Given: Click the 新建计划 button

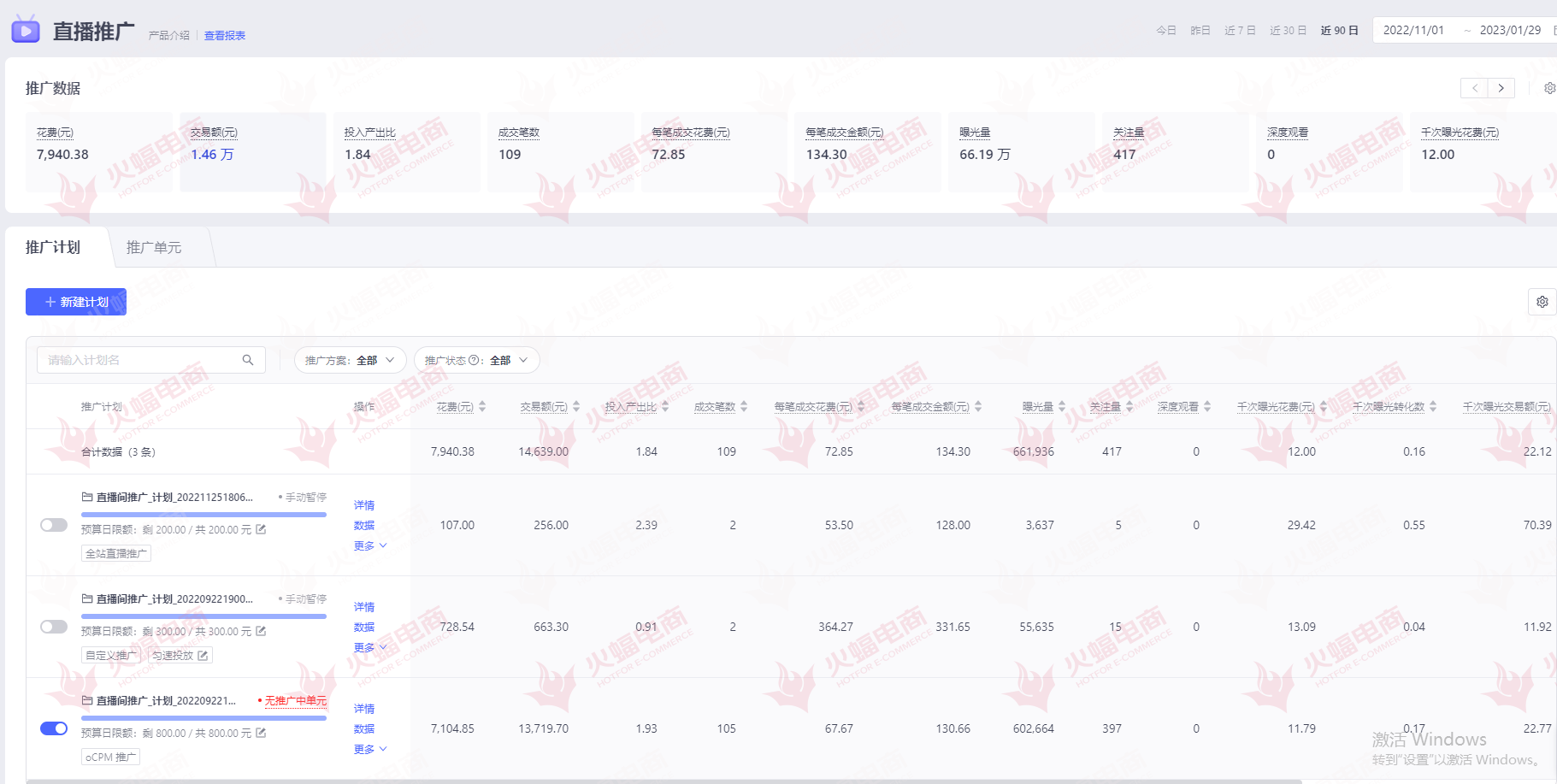Looking at the screenshot, I should point(76,302).
